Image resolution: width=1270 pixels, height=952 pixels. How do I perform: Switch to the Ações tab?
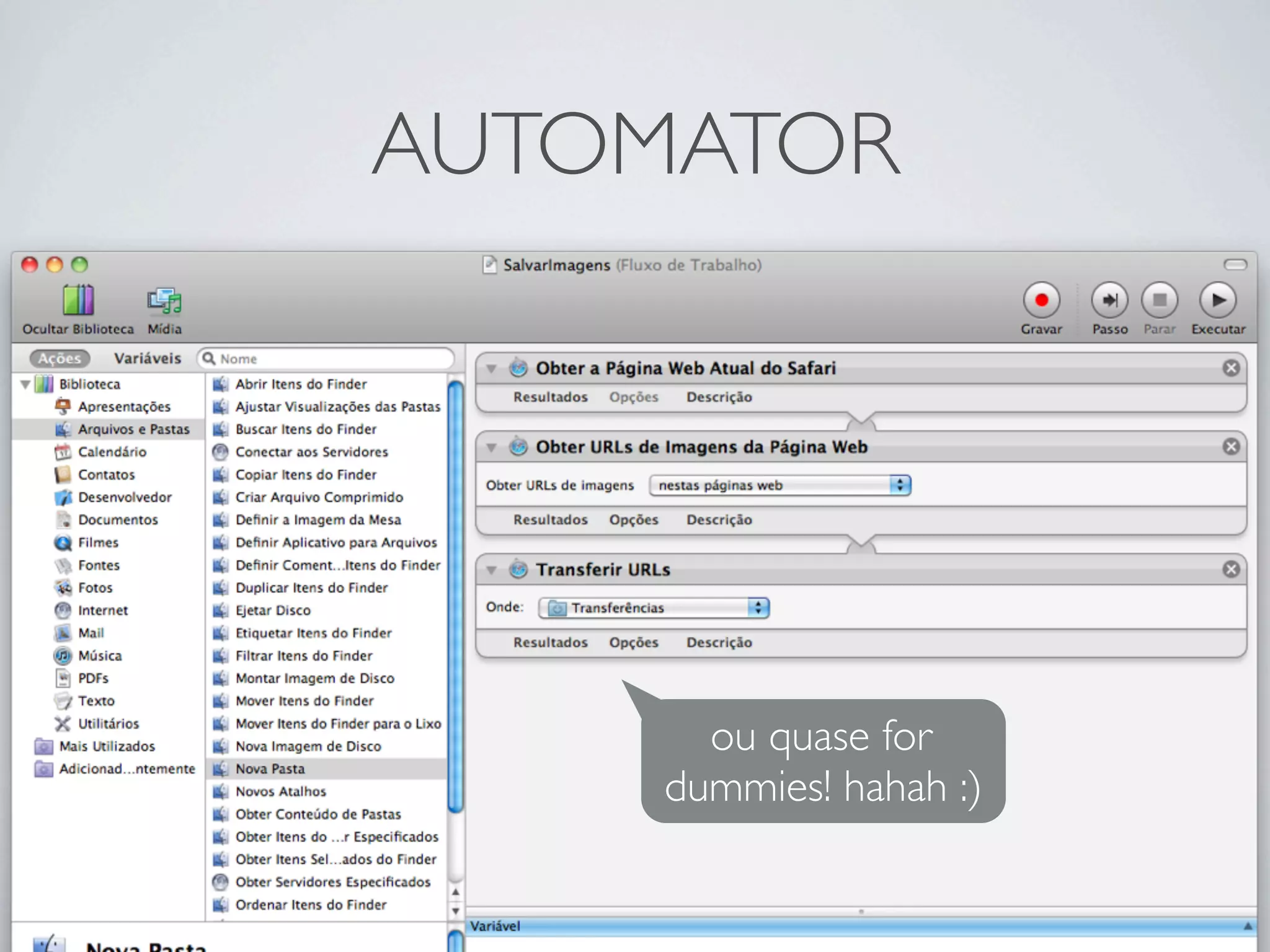point(60,358)
